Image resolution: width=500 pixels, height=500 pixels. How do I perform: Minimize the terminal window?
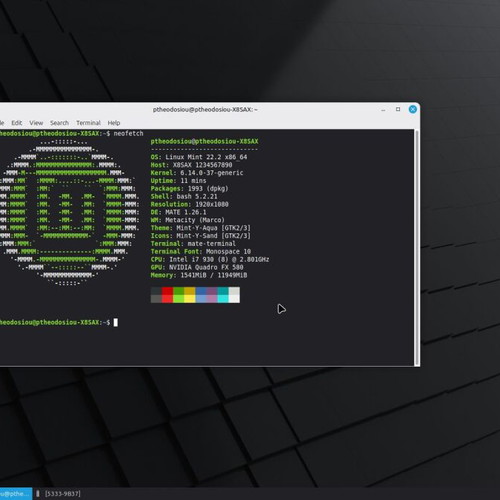[383, 110]
